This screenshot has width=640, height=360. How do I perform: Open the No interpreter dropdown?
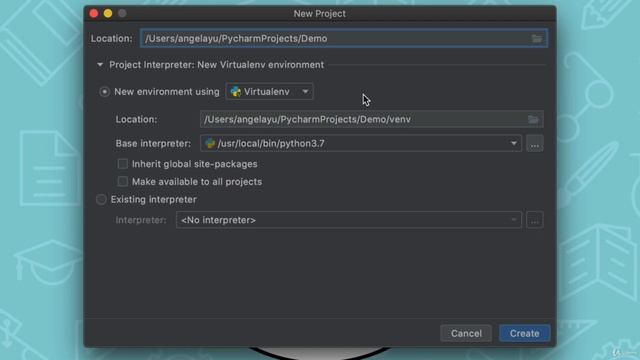tap(349, 220)
